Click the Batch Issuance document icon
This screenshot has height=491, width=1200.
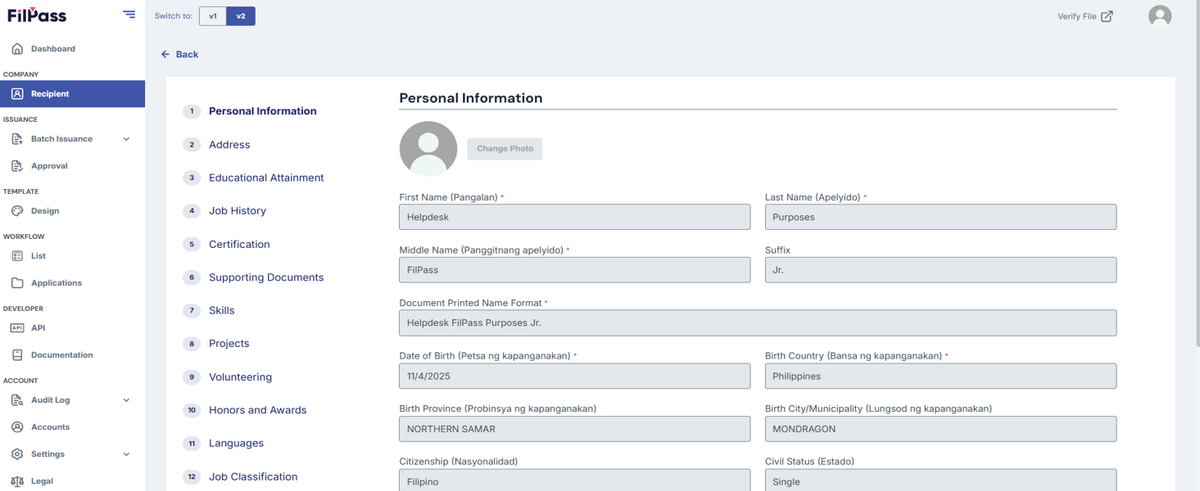pos(17,139)
